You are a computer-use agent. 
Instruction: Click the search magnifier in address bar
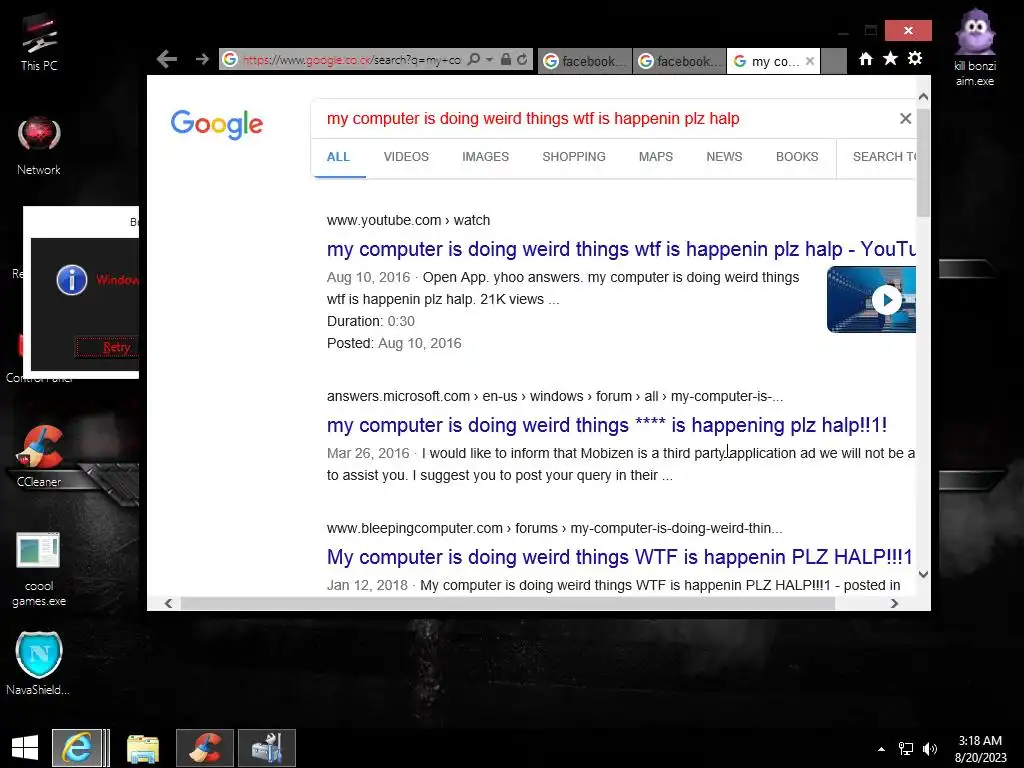point(474,59)
